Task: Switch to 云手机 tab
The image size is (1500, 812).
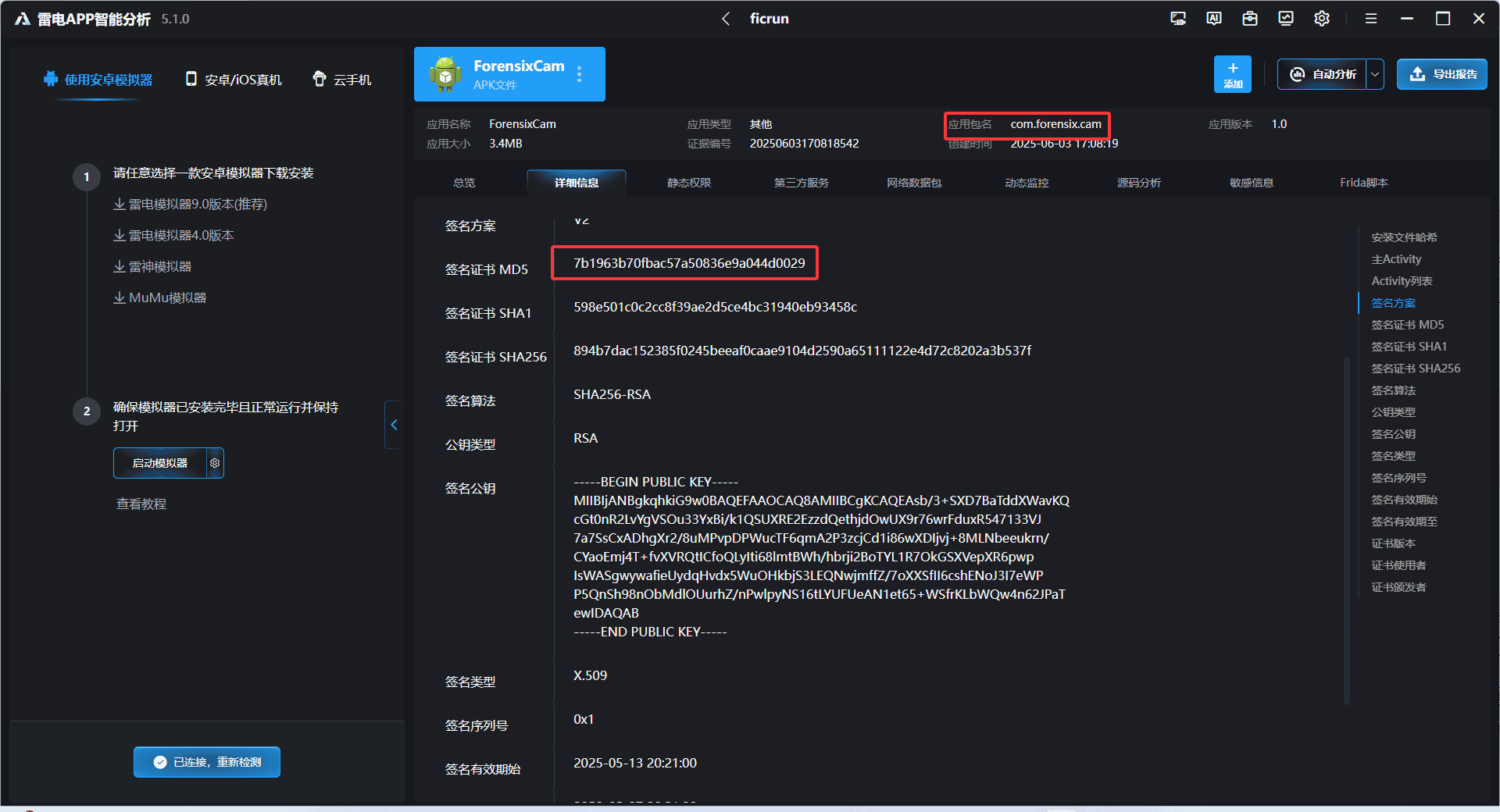Action: pos(342,80)
